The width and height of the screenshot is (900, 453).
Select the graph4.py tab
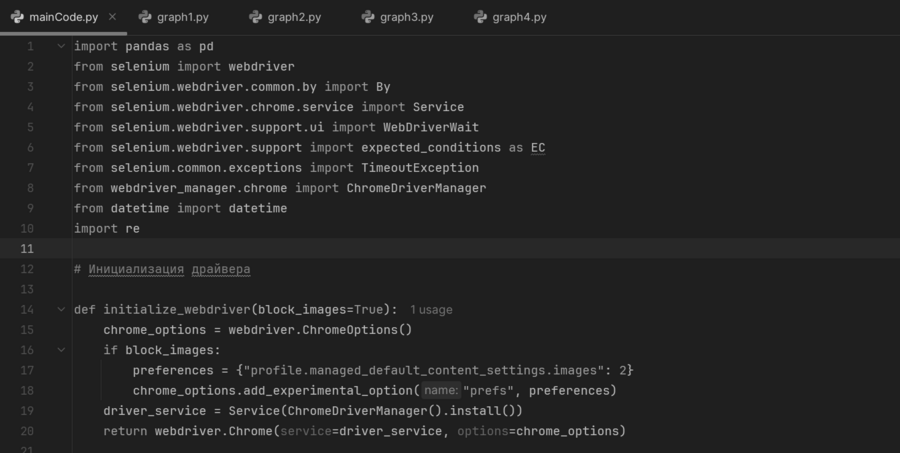click(518, 17)
